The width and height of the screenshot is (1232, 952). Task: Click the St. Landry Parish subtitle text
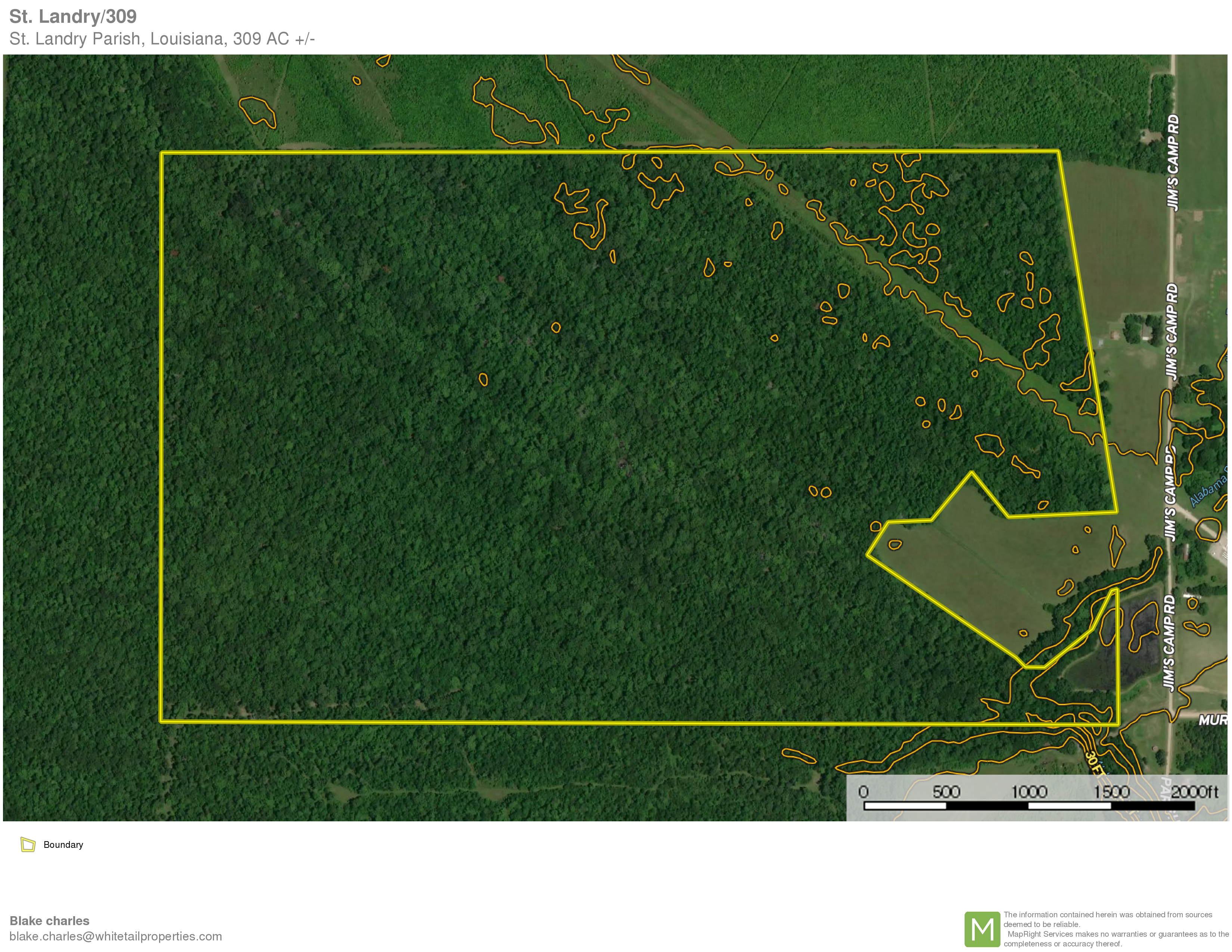coord(162,39)
